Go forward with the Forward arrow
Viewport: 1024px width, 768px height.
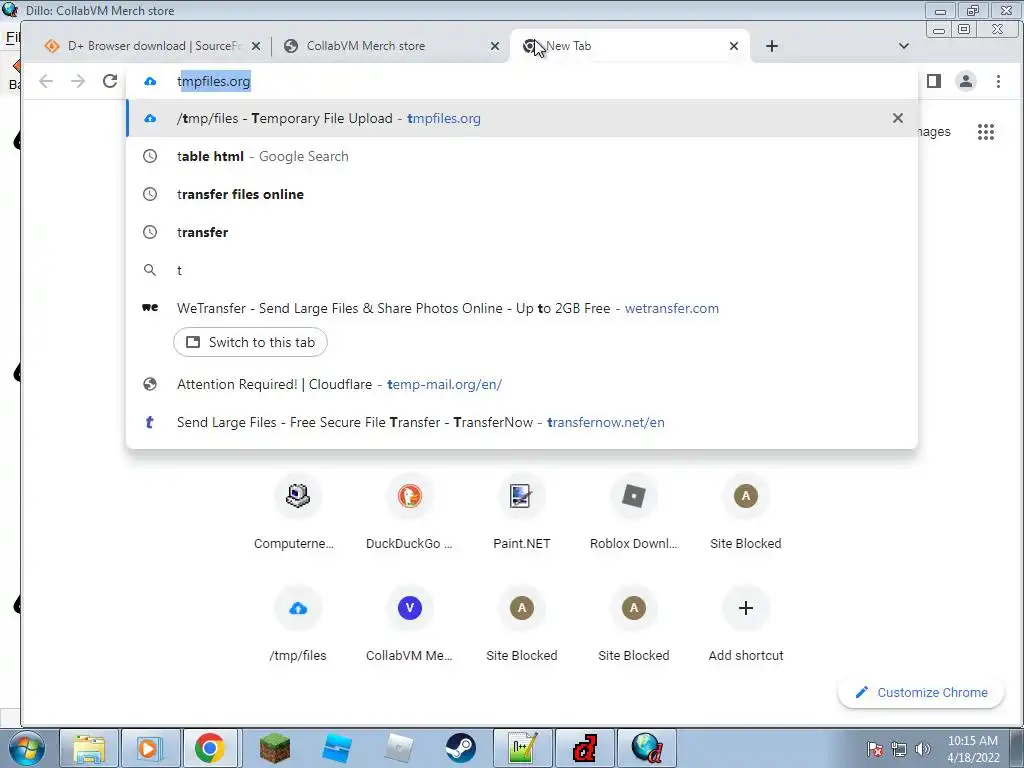pyautogui.click(x=78, y=81)
